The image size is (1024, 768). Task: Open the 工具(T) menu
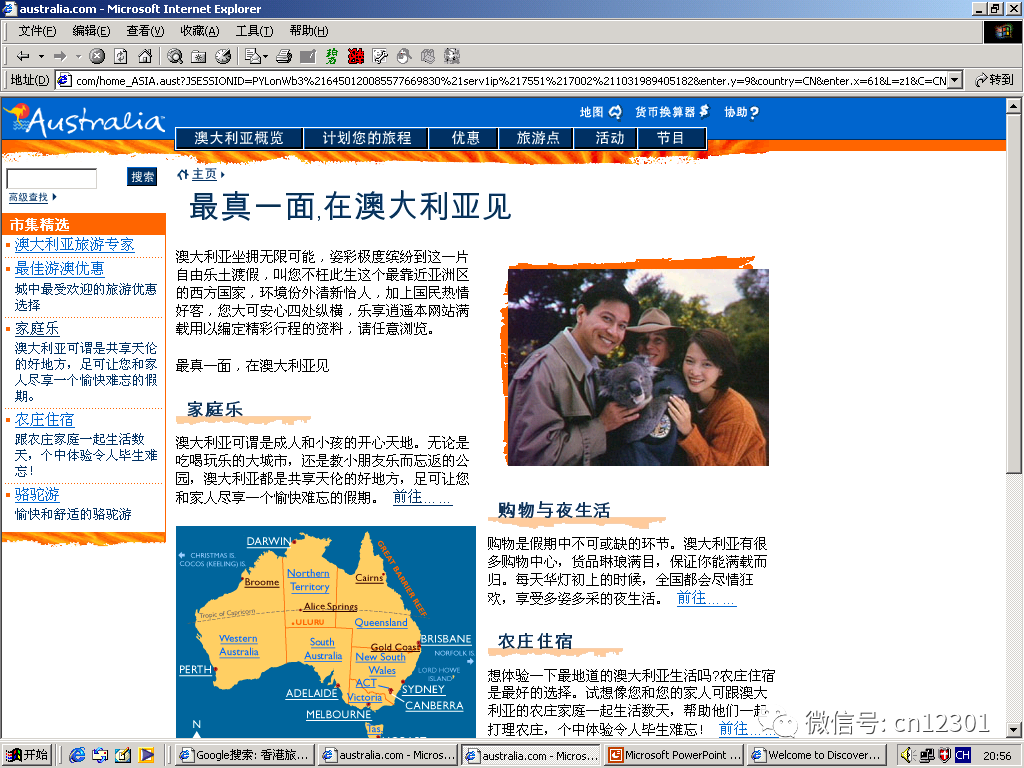point(254,31)
